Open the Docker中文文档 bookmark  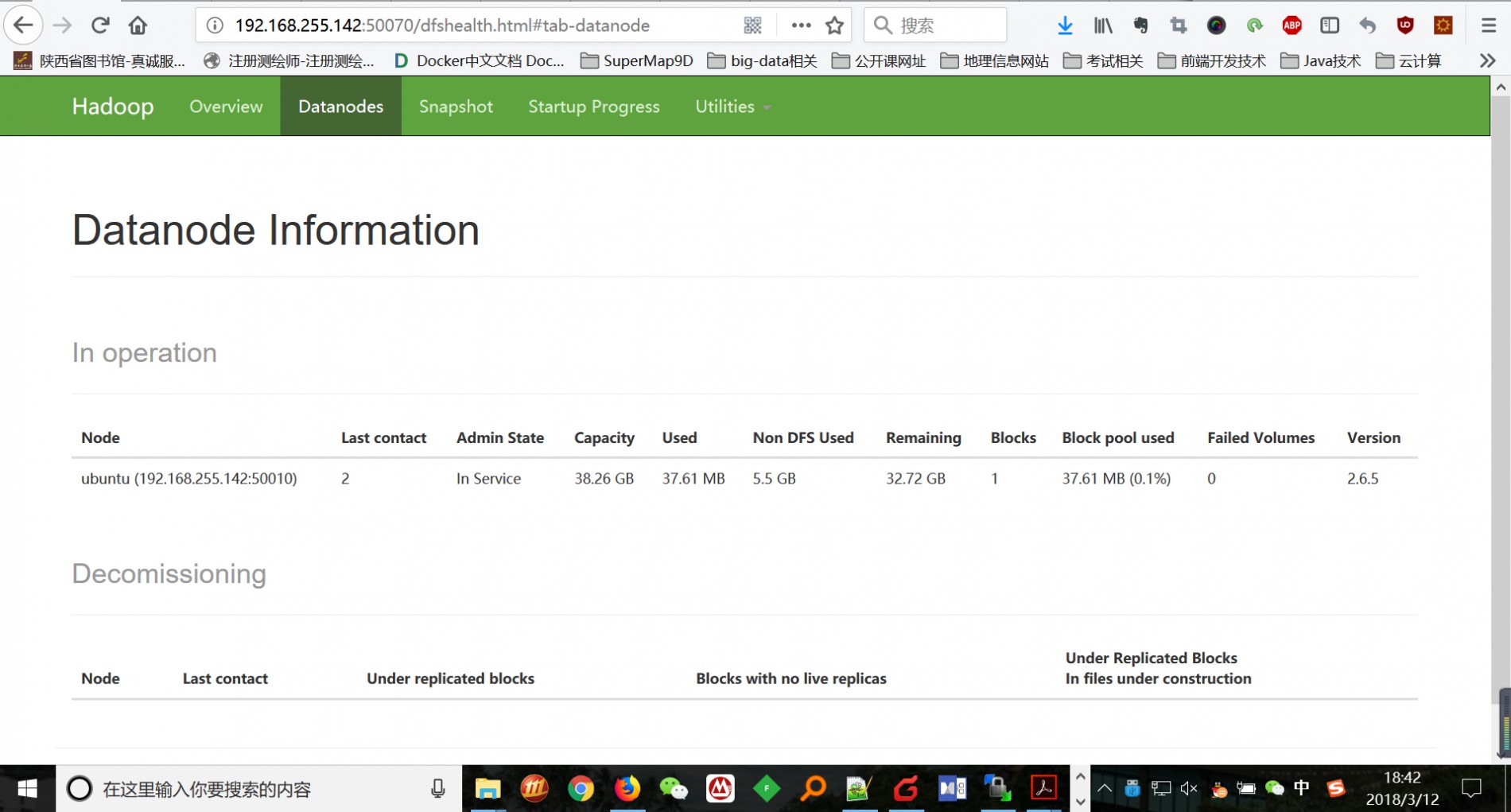pyautogui.click(x=479, y=60)
